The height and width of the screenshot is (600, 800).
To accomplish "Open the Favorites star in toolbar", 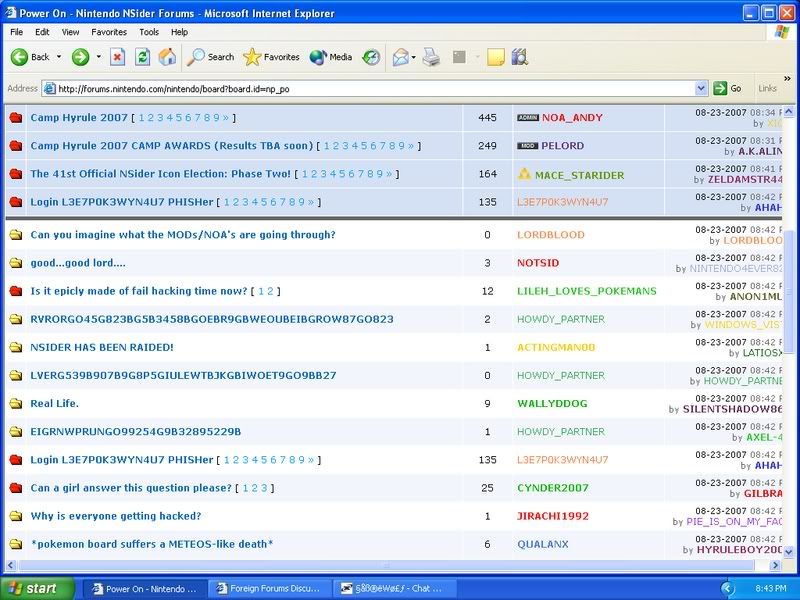I will click(x=252, y=57).
